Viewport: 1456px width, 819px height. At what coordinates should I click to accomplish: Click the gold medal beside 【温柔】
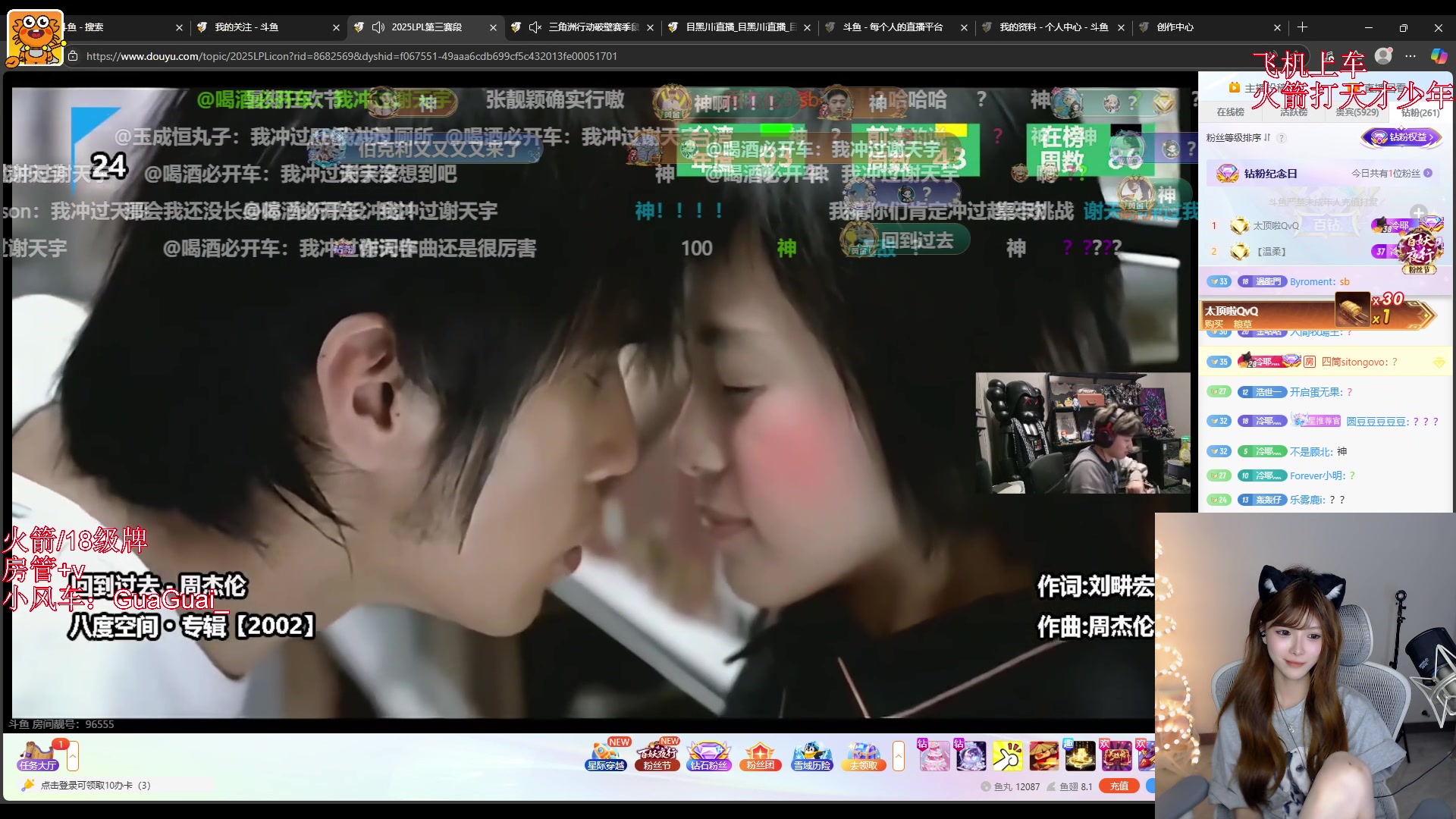tap(1240, 251)
